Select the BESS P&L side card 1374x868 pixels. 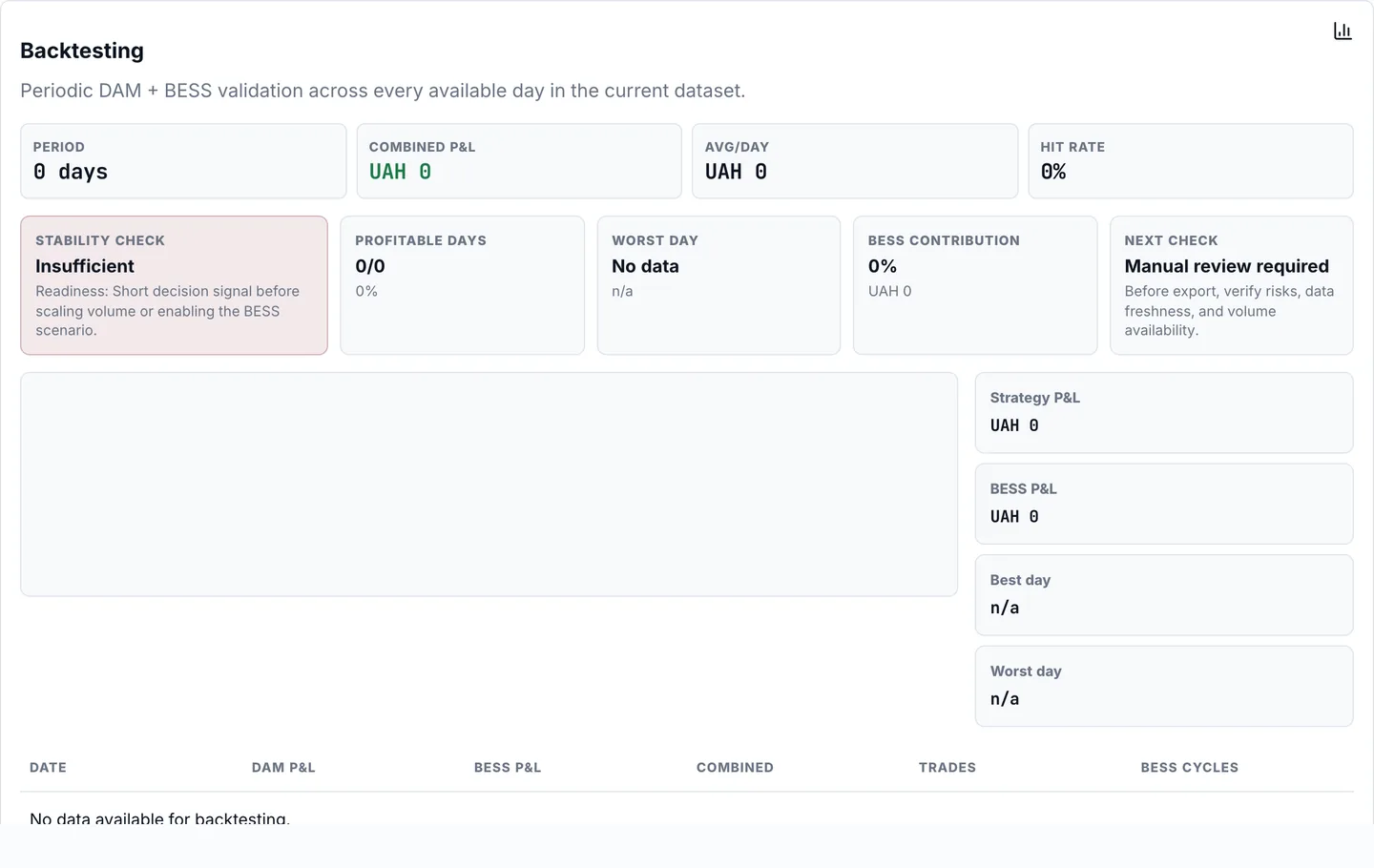1164,504
